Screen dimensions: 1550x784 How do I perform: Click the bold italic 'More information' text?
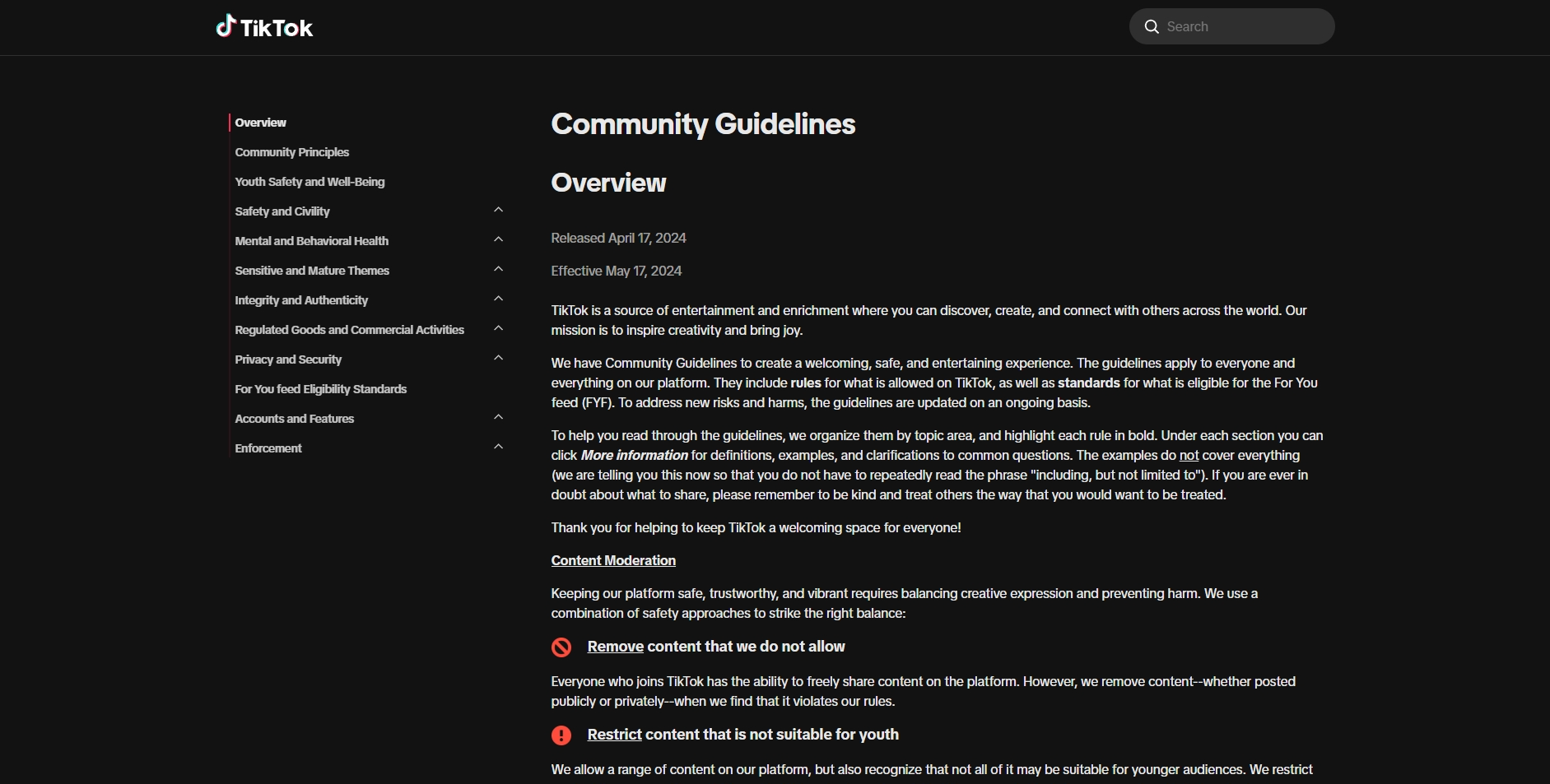pyautogui.click(x=634, y=455)
